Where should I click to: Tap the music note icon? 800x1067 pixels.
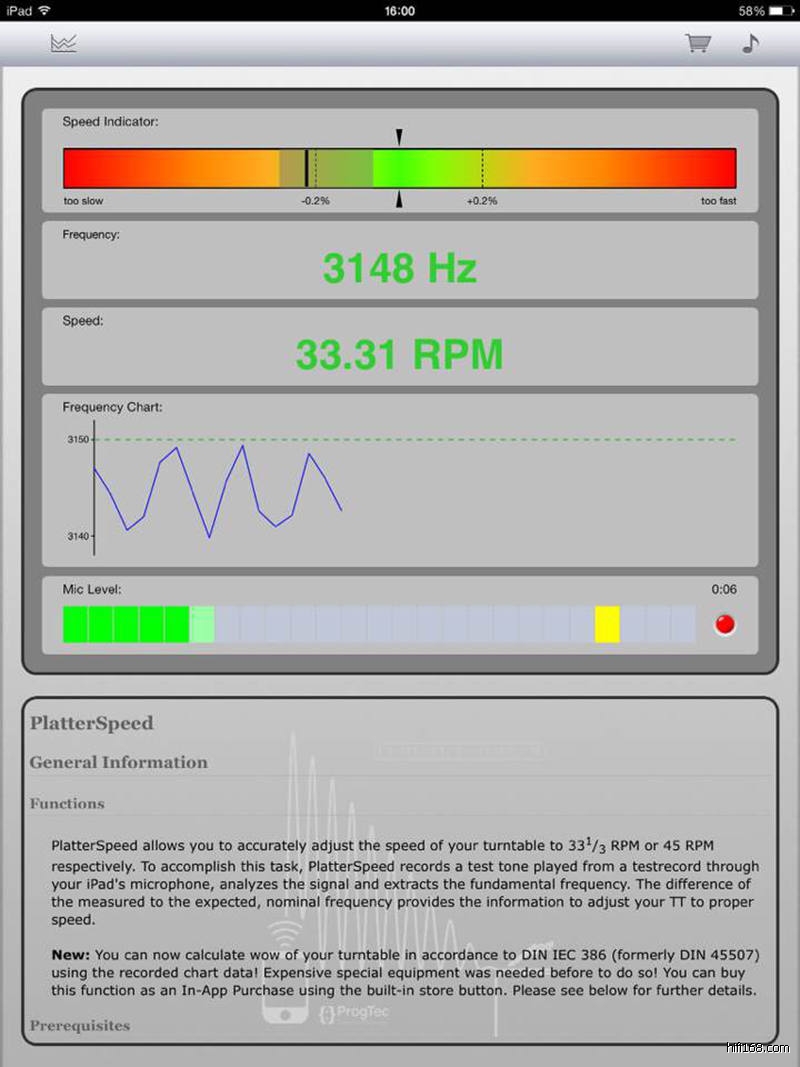[750, 43]
